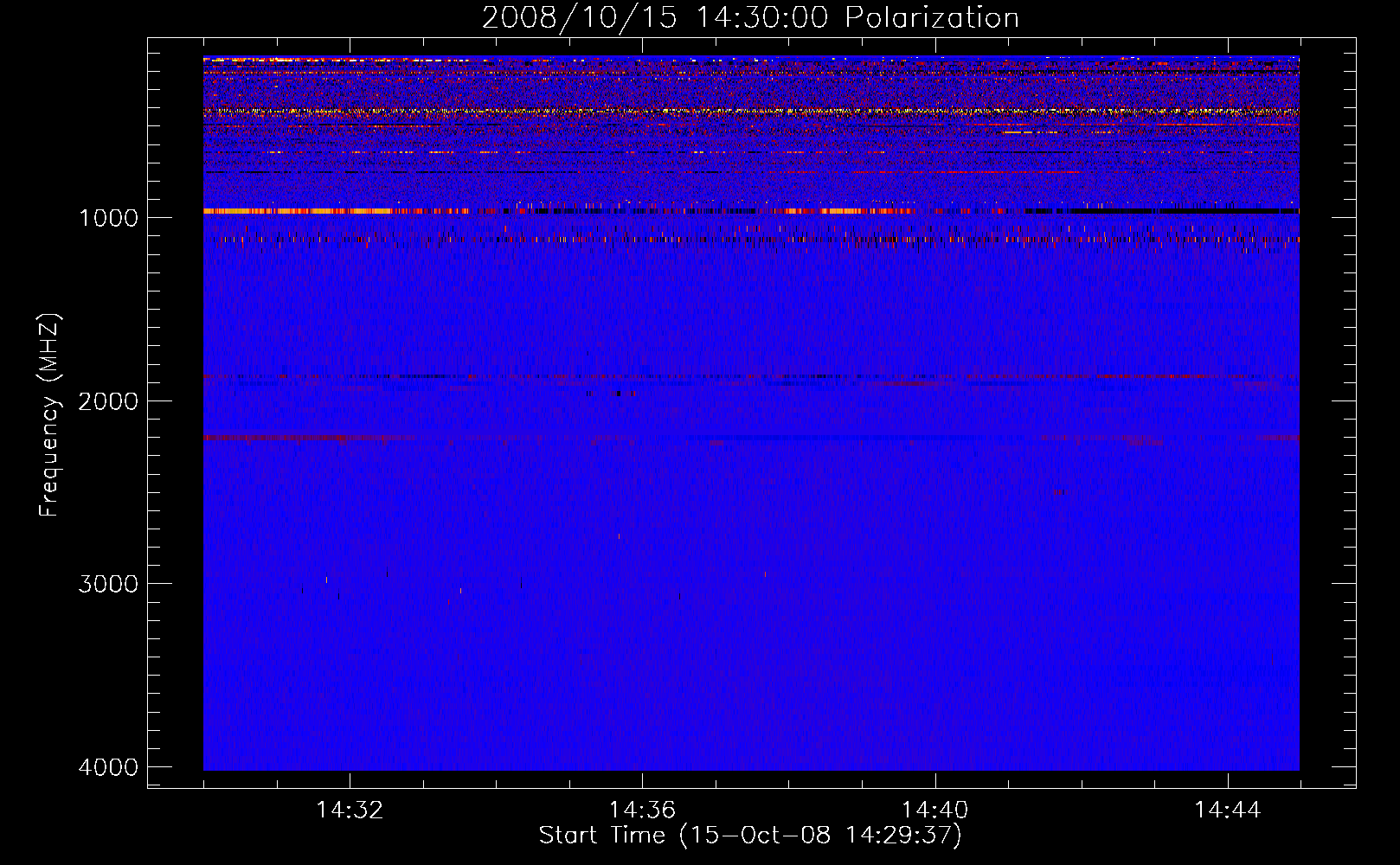Click the frequency tick label "3000"
The height and width of the screenshot is (865, 1400).
108,583
